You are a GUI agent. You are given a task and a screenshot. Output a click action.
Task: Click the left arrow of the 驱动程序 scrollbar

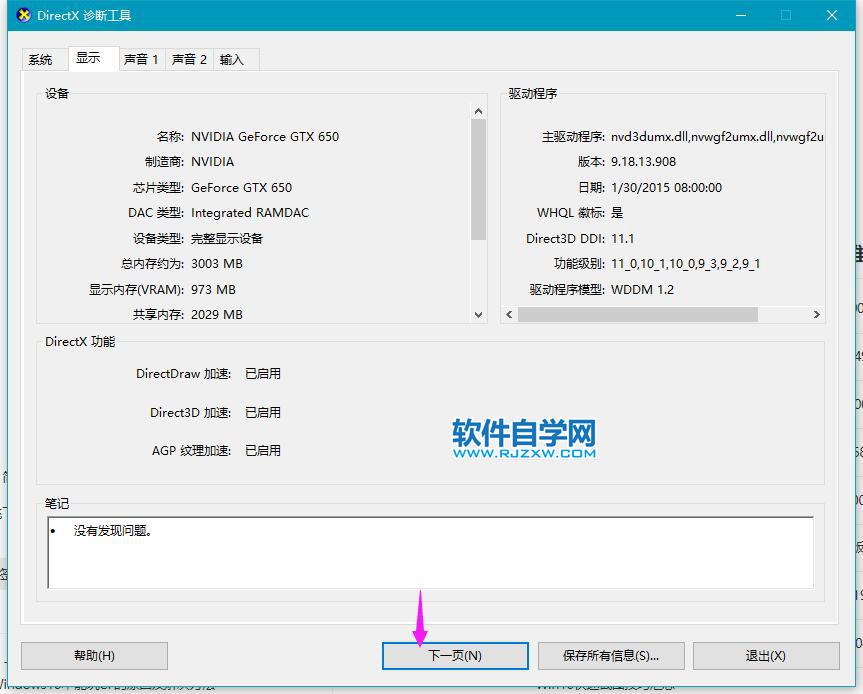coord(509,314)
